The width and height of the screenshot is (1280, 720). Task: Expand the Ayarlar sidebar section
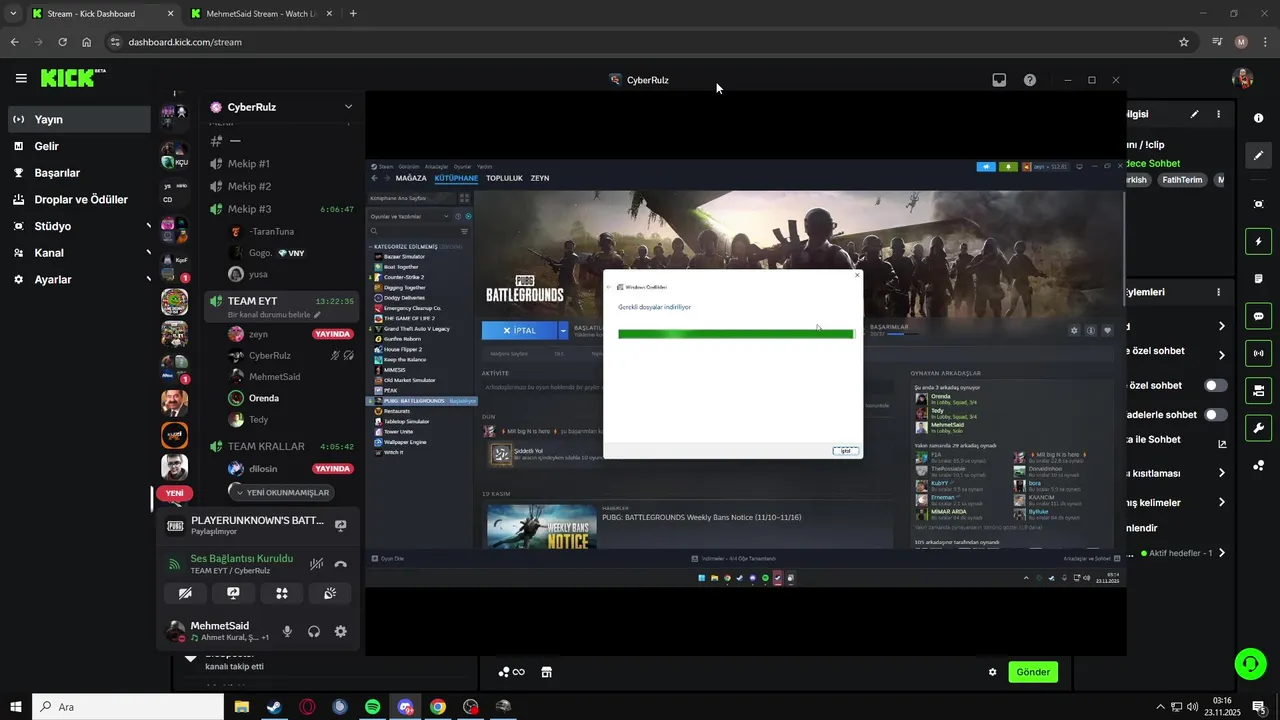click(149, 280)
